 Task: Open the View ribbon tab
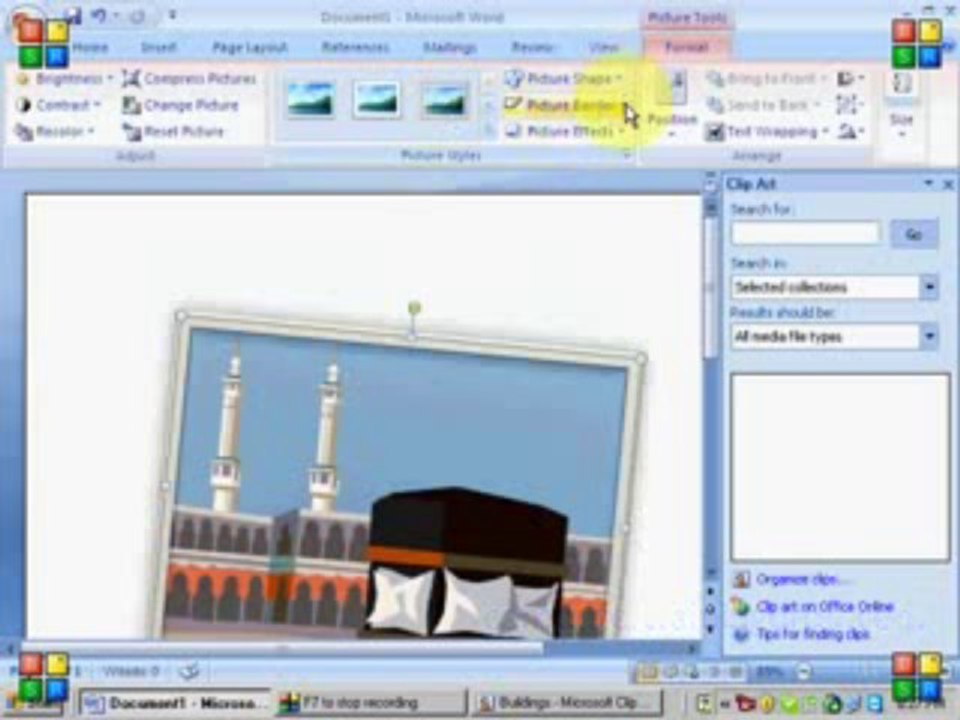(x=603, y=48)
